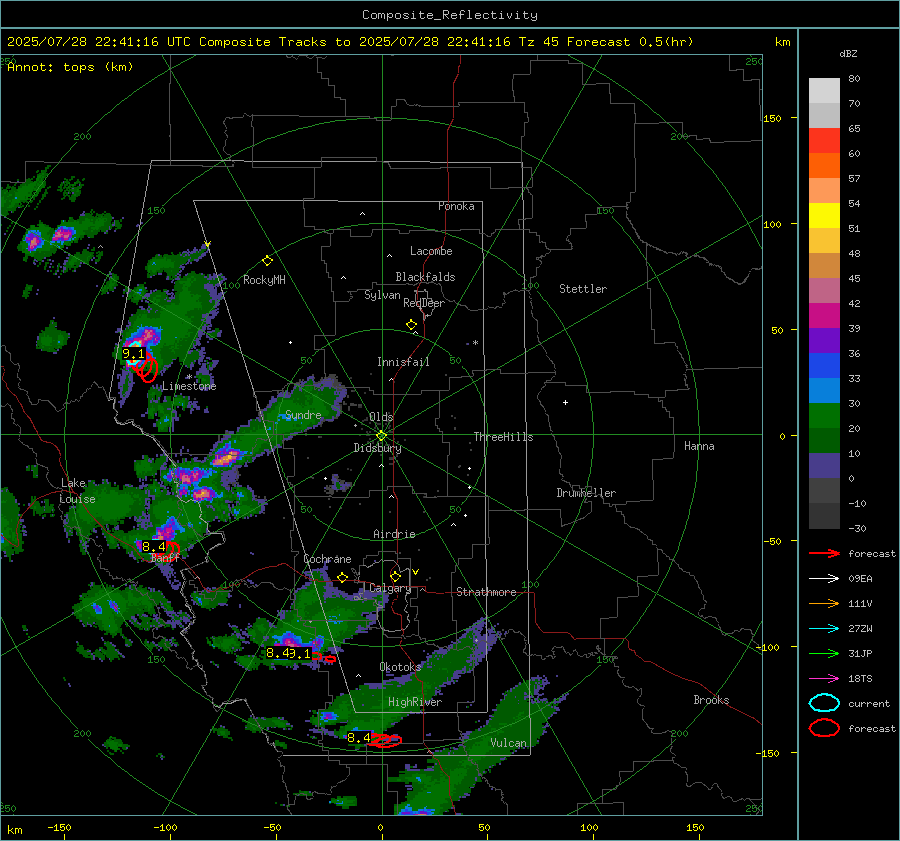Select the Didsbury label
Viewport: 900px width, 841px height.
[377, 448]
